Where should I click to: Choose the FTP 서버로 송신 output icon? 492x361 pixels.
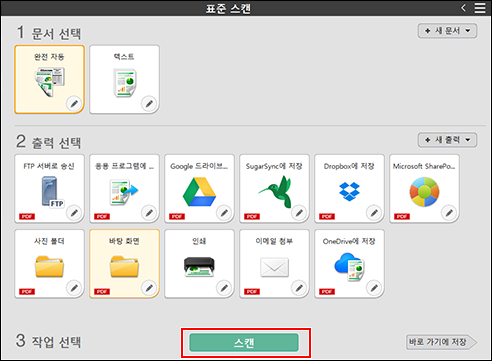53,193
